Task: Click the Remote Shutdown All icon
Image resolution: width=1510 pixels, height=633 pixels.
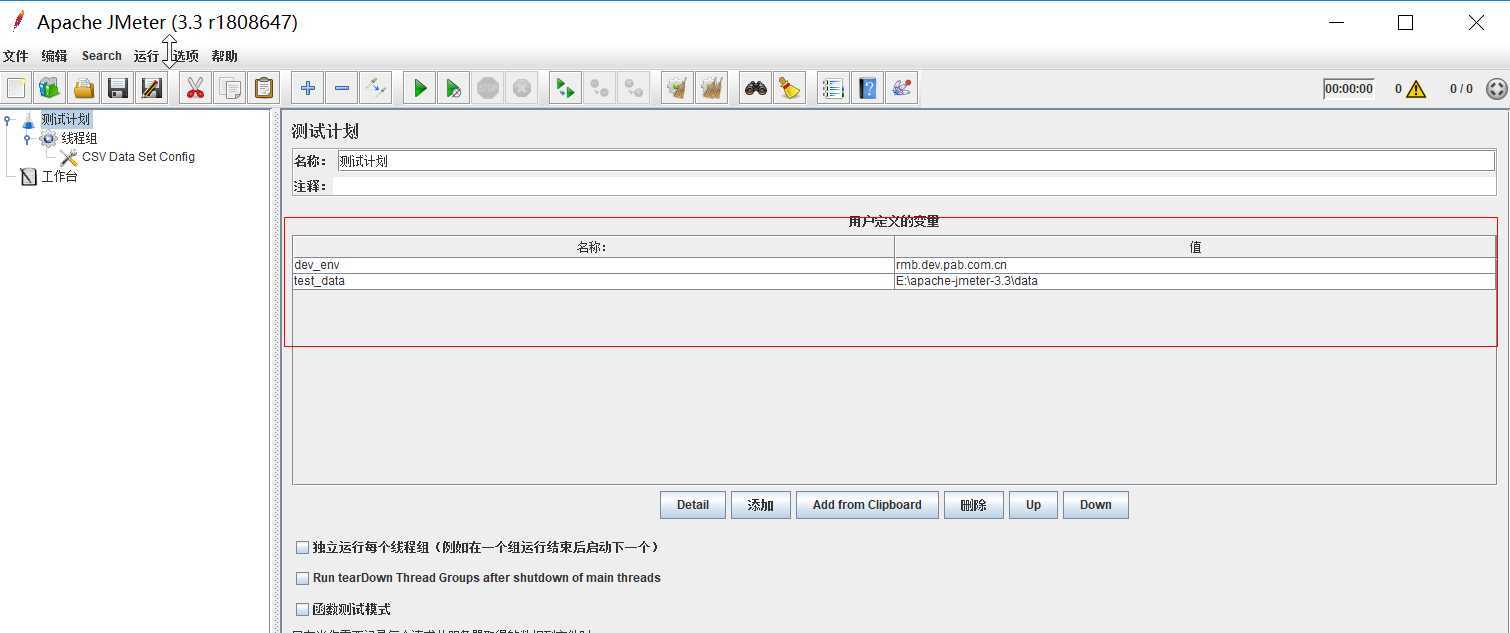Action: [634, 88]
